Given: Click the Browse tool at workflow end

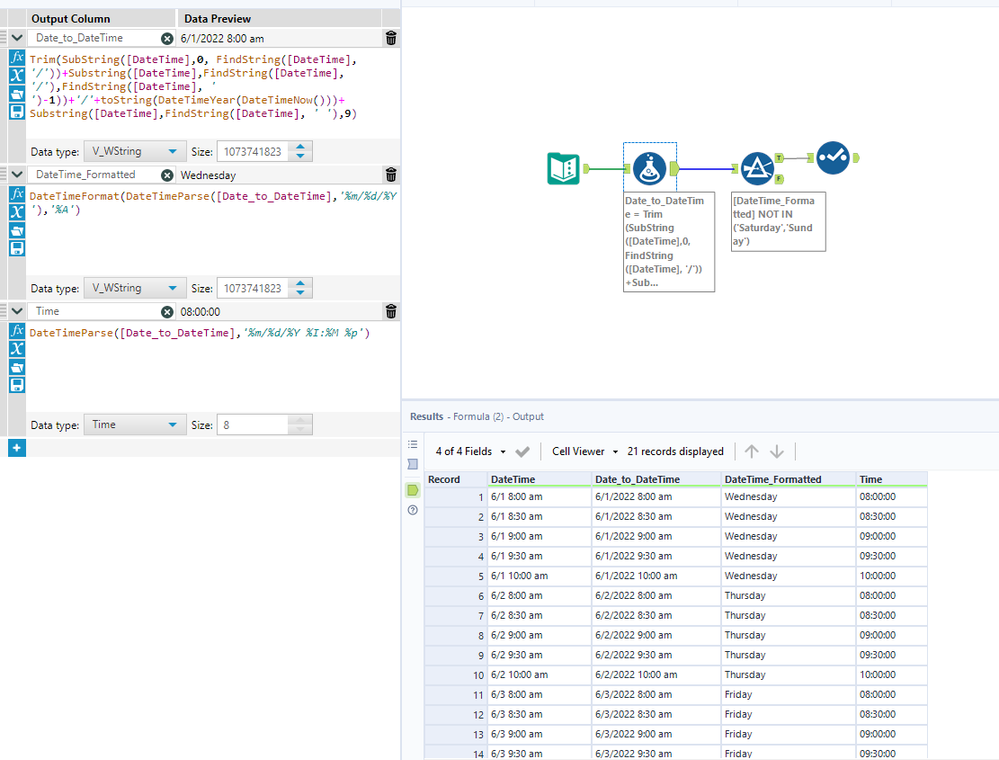Looking at the screenshot, I should (x=833, y=158).
